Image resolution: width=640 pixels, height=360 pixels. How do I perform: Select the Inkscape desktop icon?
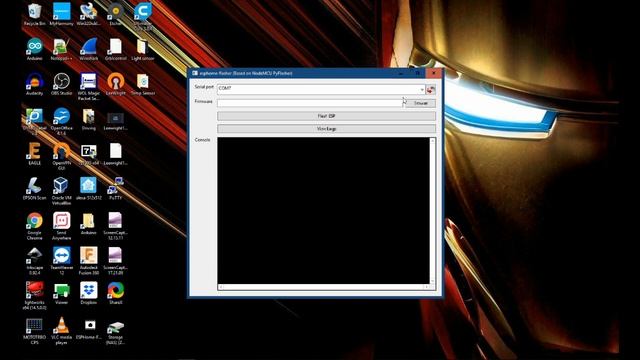[x=34, y=261]
